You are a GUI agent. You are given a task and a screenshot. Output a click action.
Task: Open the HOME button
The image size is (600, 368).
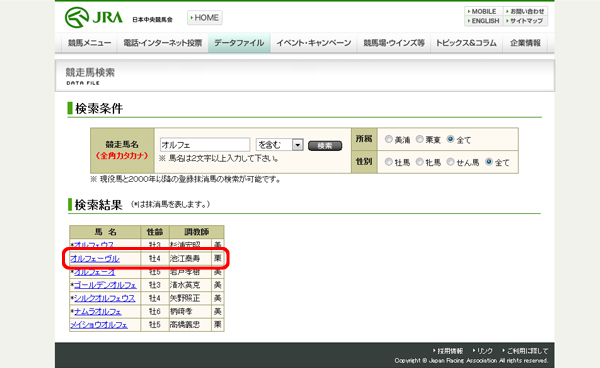click(205, 18)
